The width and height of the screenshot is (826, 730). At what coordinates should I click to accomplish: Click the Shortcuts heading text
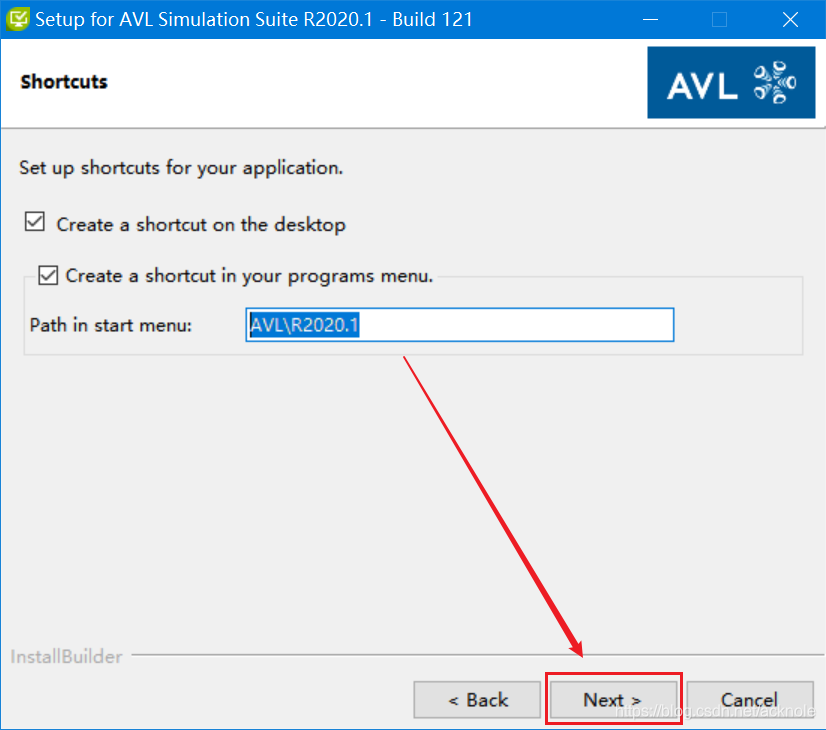[x=64, y=82]
